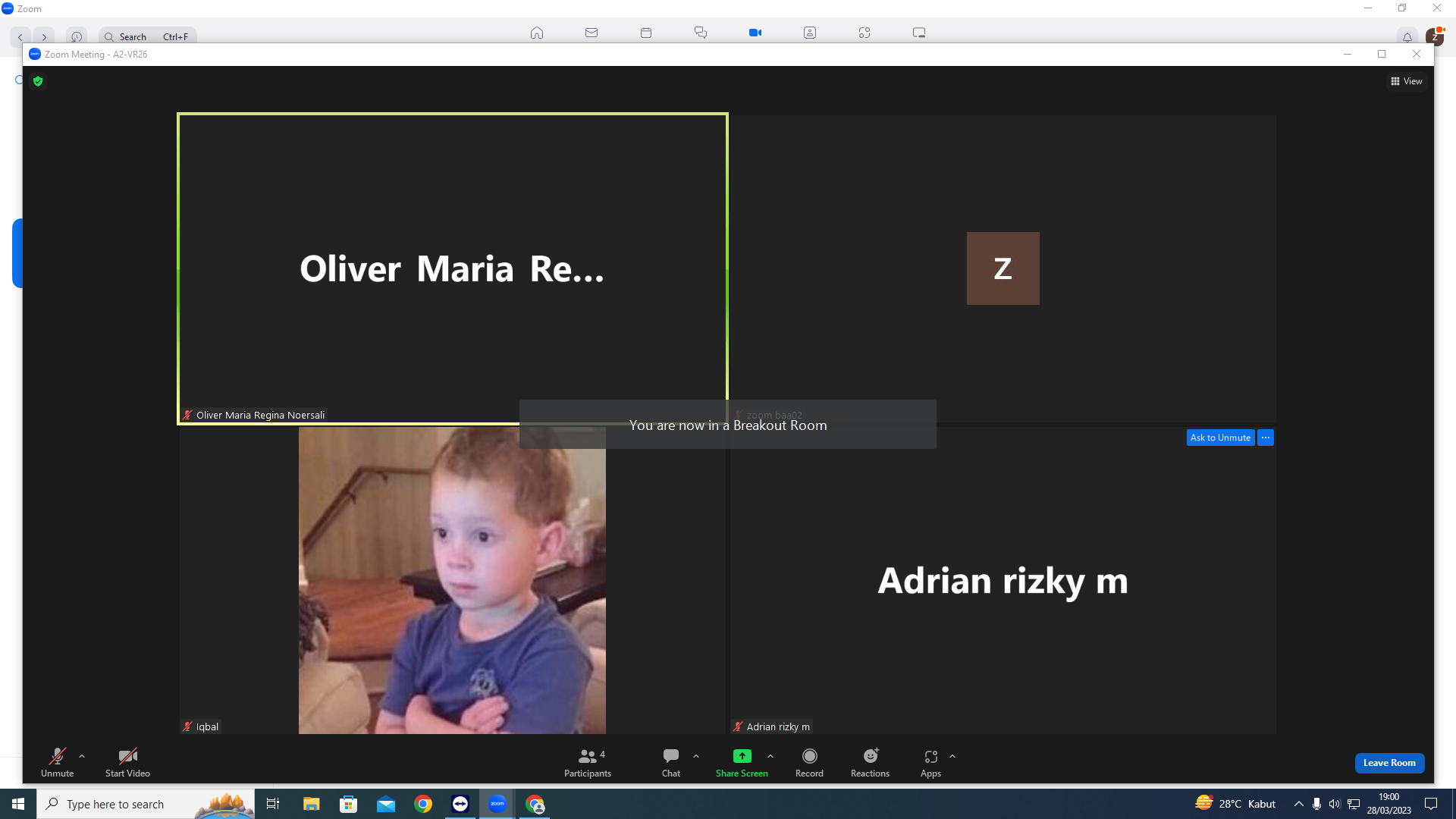Image resolution: width=1456 pixels, height=819 pixels.
Task: Open Google Chrome from the taskbar
Action: click(x=423, y=804)
